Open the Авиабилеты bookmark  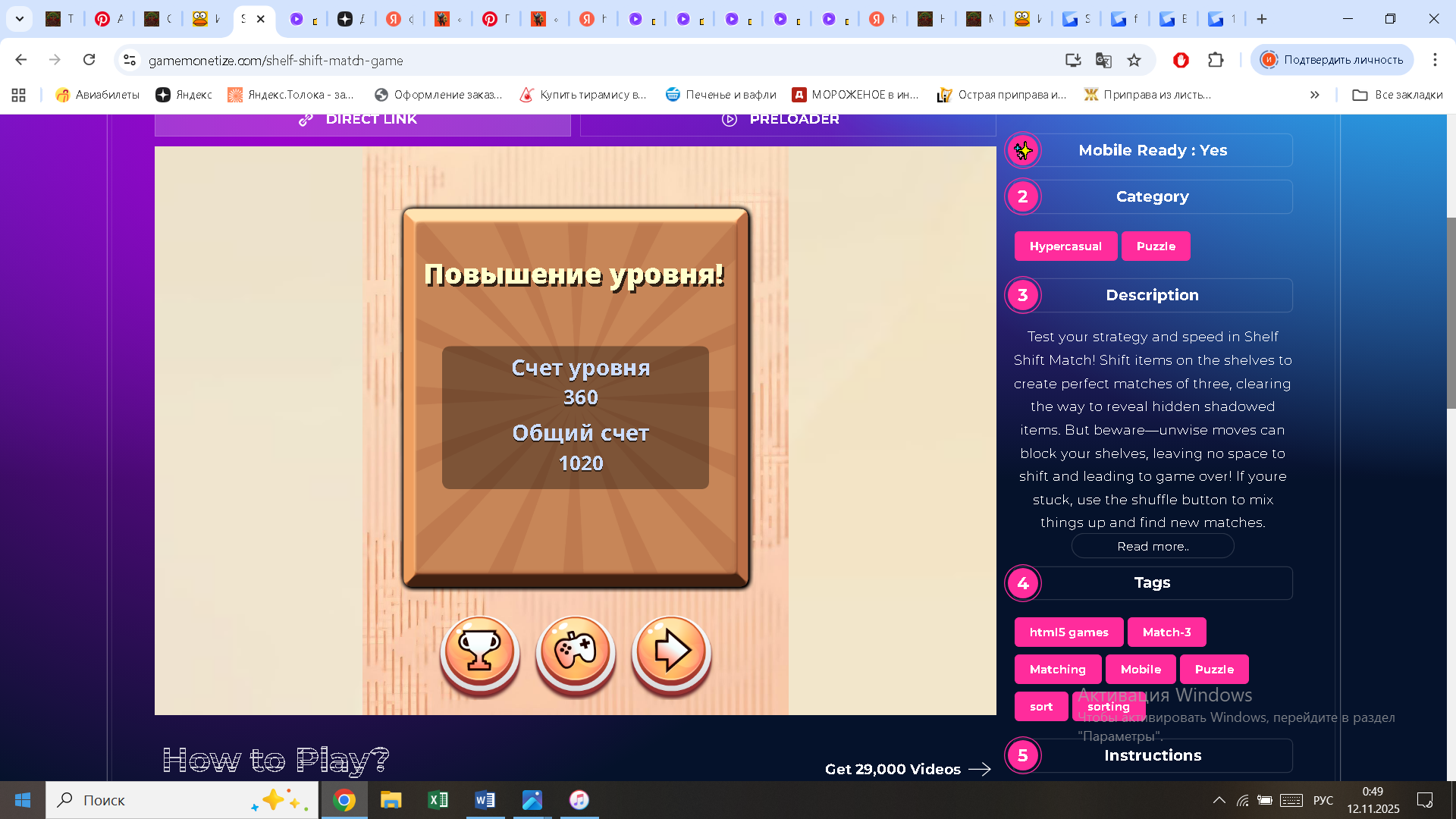[96, 95]
